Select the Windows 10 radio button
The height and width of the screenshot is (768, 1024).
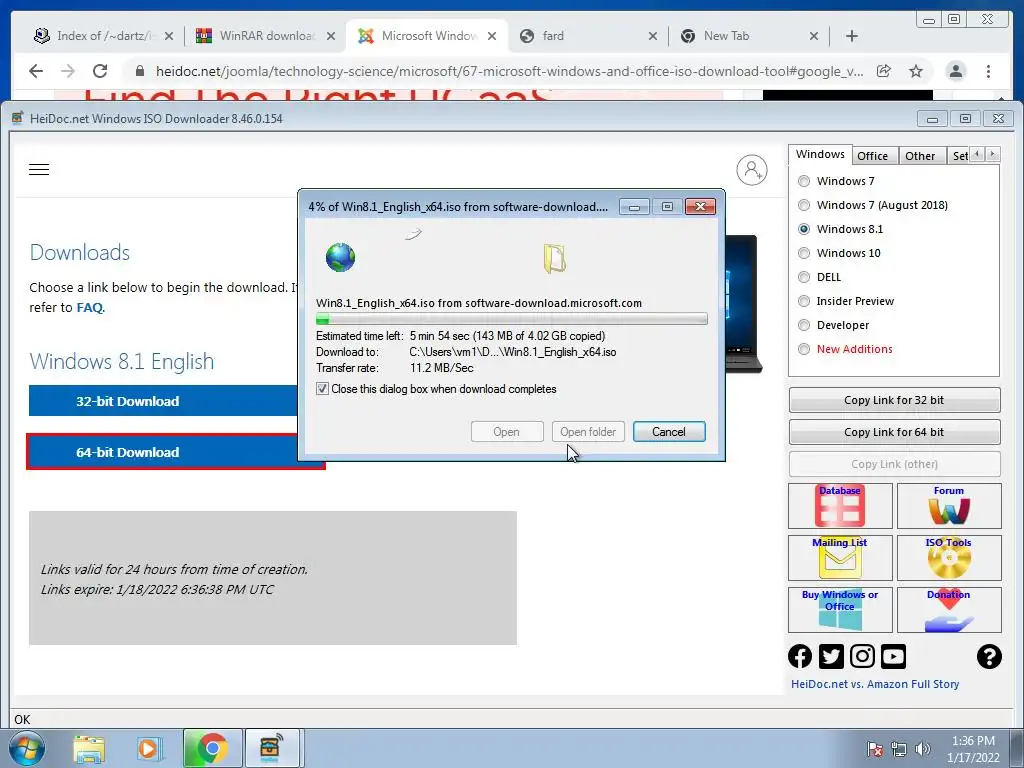(804, 253)
